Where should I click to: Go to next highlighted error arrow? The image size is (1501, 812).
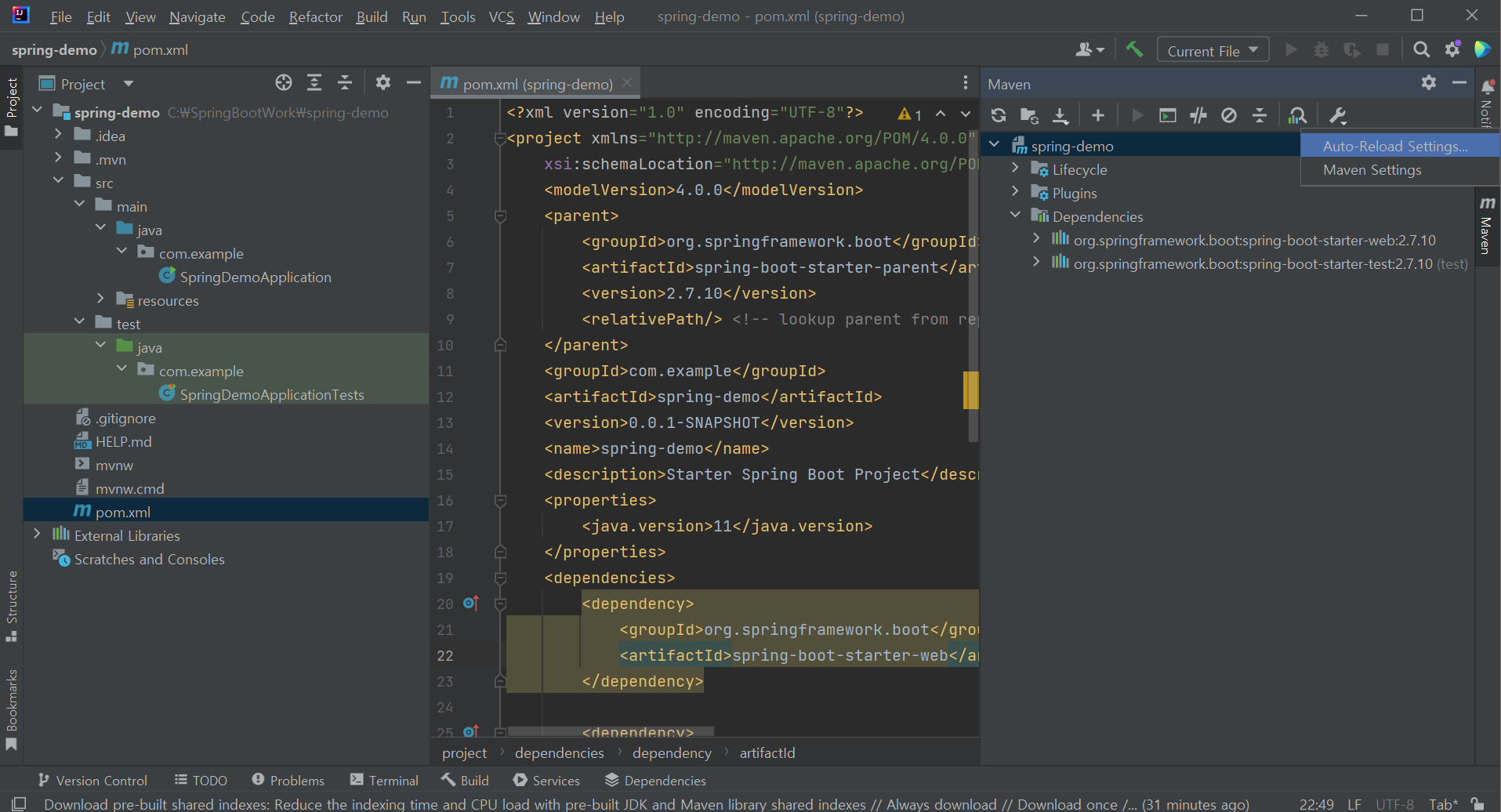(966, 114)
